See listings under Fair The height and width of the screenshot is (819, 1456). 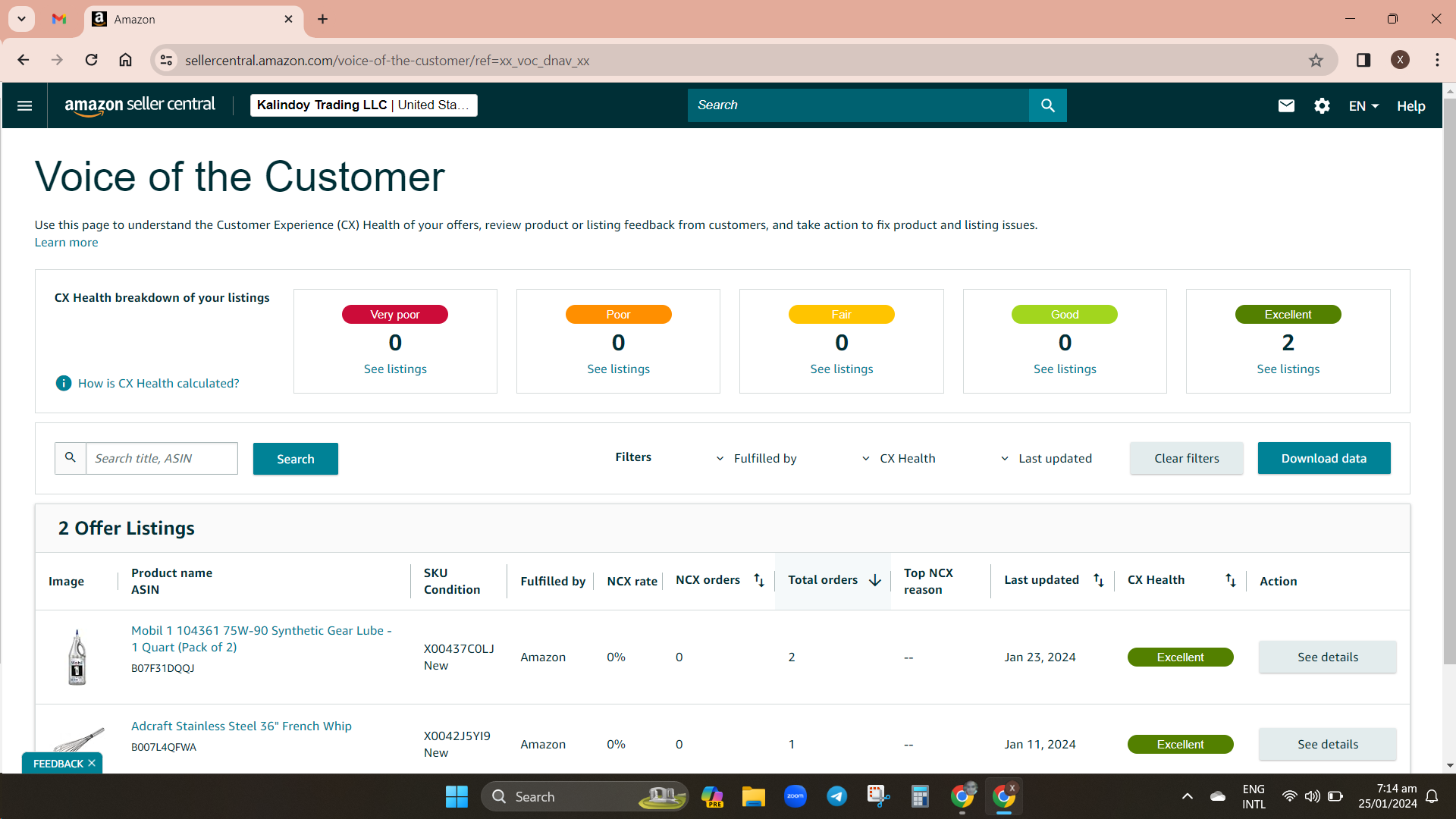click(x=842, y=369)
